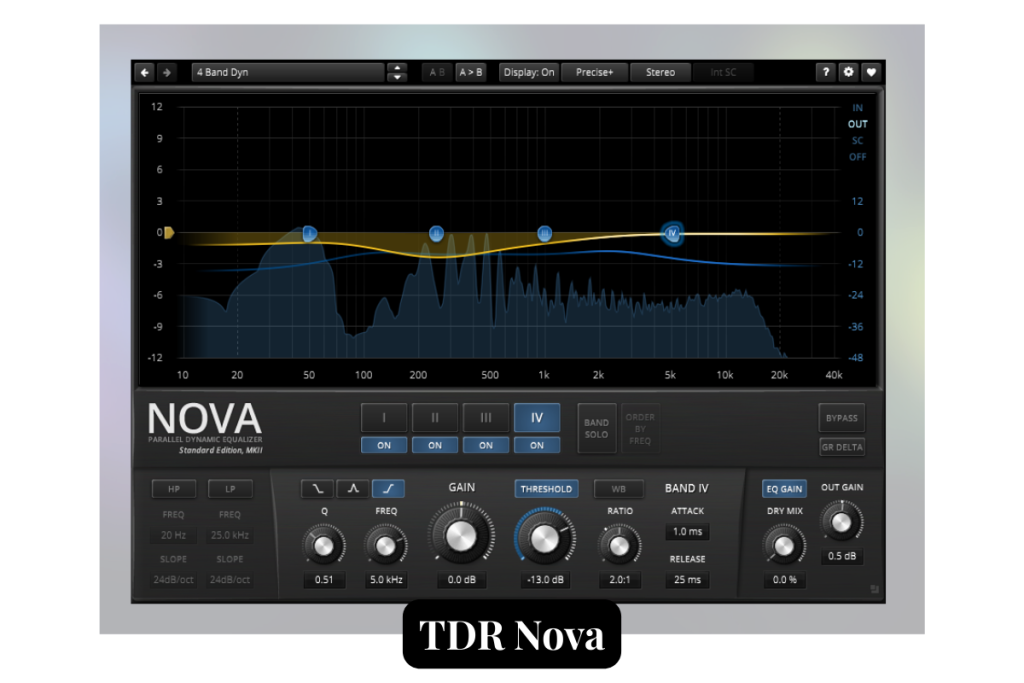Select the high shelf filter shape icon
This screenshot has height=683, width=1024.
click(x=388, y=488)
